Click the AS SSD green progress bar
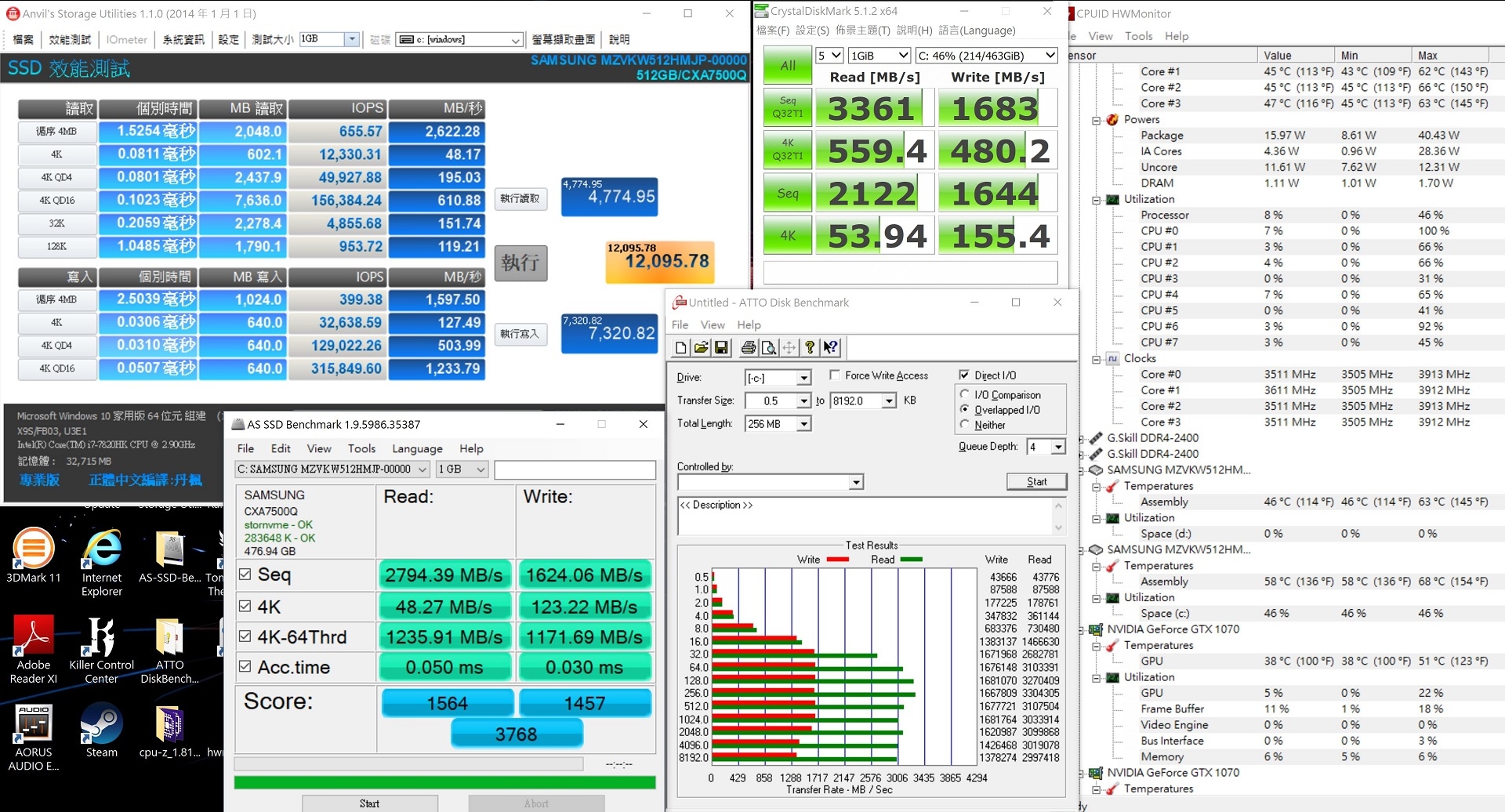The height and width of the screenshot is (812, 1505). click(444, 782)
